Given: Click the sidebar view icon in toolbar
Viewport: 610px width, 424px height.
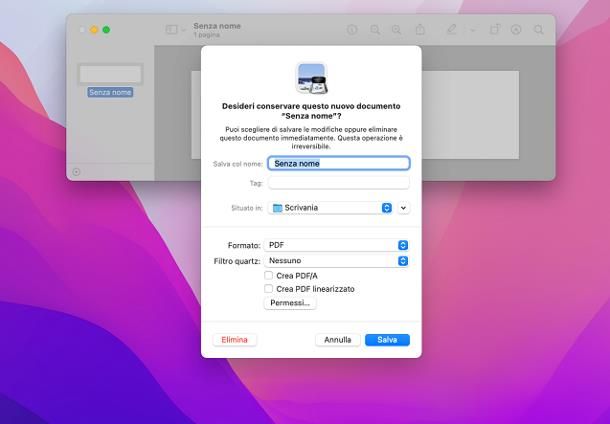Looking at the screenshot, I should point(172,30).
